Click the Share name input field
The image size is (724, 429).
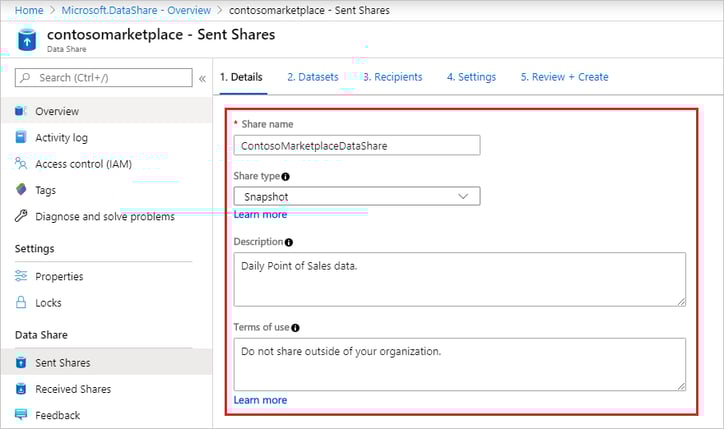tap(356, 145)
